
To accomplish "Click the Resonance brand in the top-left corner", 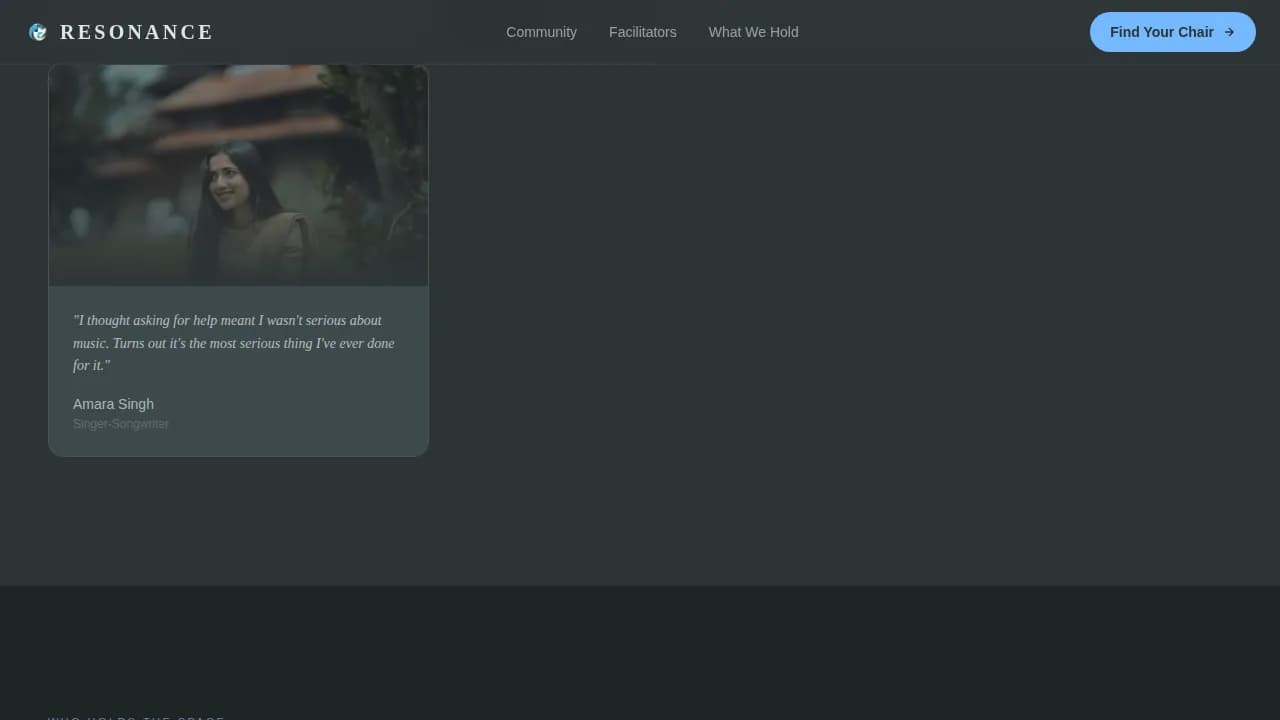I will [120, 31].
